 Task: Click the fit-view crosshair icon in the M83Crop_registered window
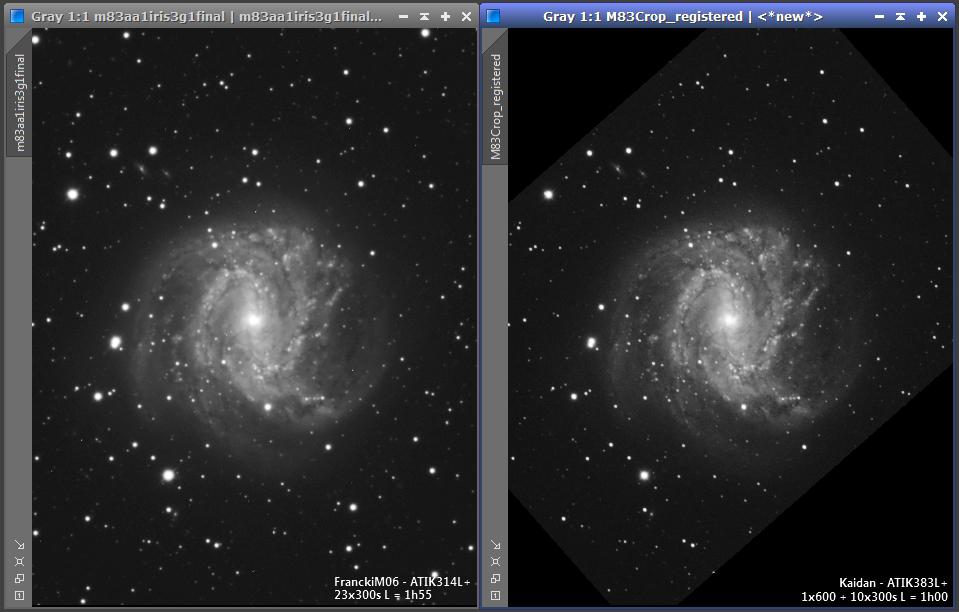pos(495,561)
